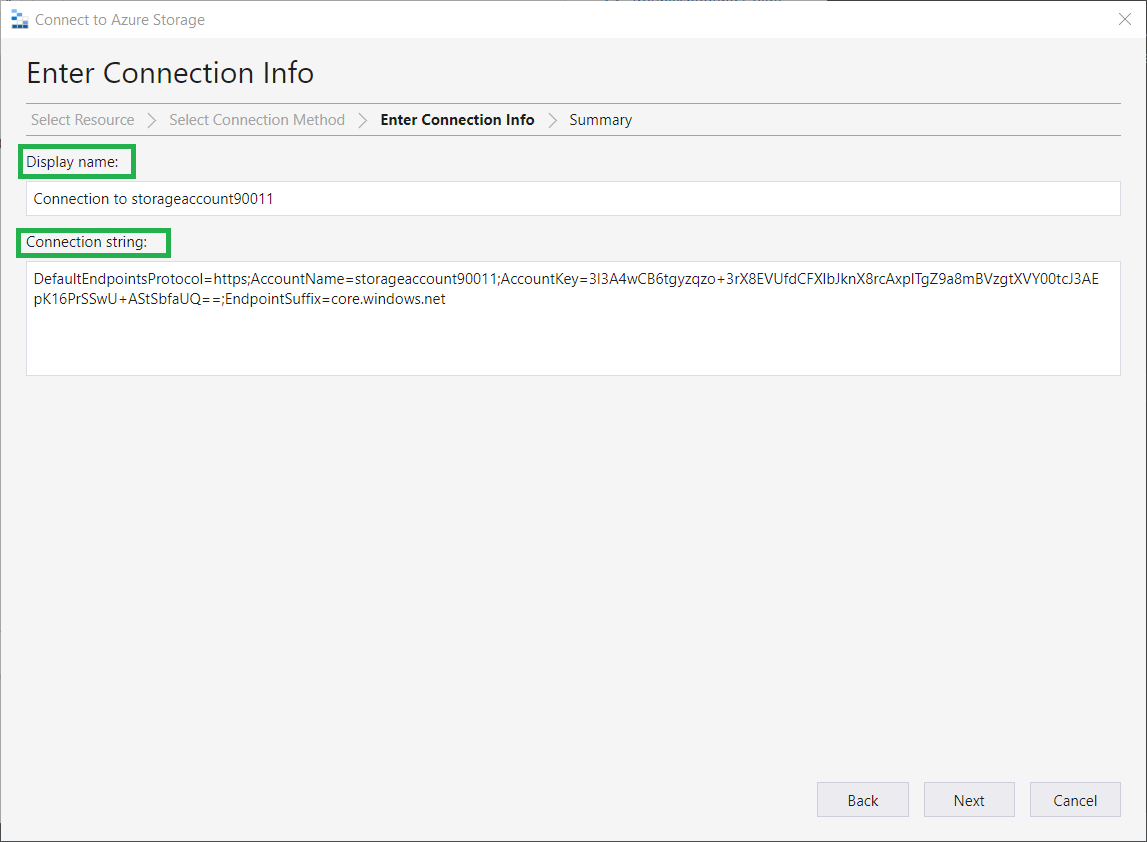The width and height of the screenshot is (1147, 842).
Task: Go to the Select Connection Method step
Action: click(257, 120)
